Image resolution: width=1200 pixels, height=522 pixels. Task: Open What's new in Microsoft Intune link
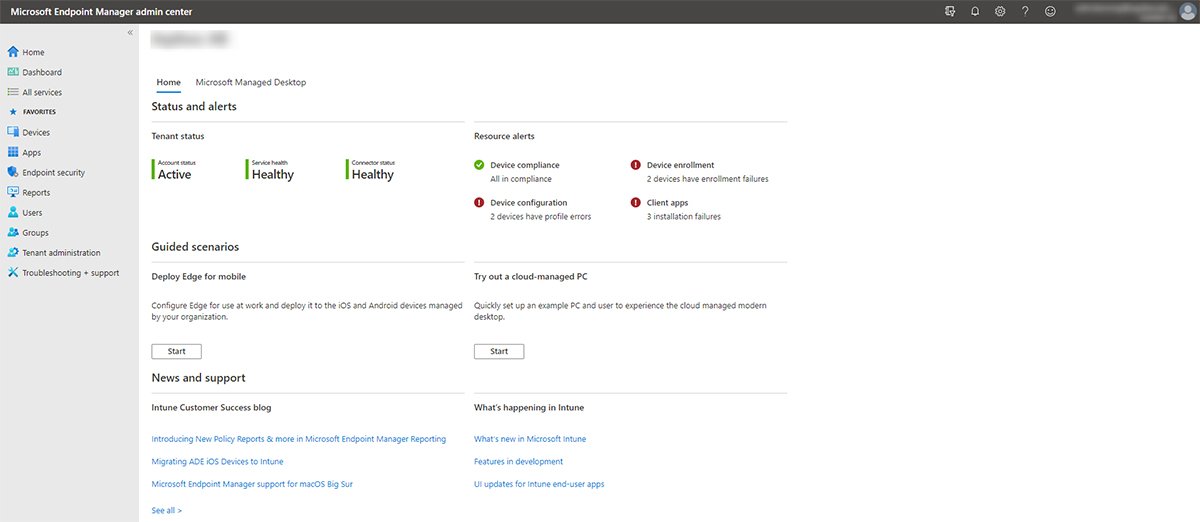pos(530,439)
